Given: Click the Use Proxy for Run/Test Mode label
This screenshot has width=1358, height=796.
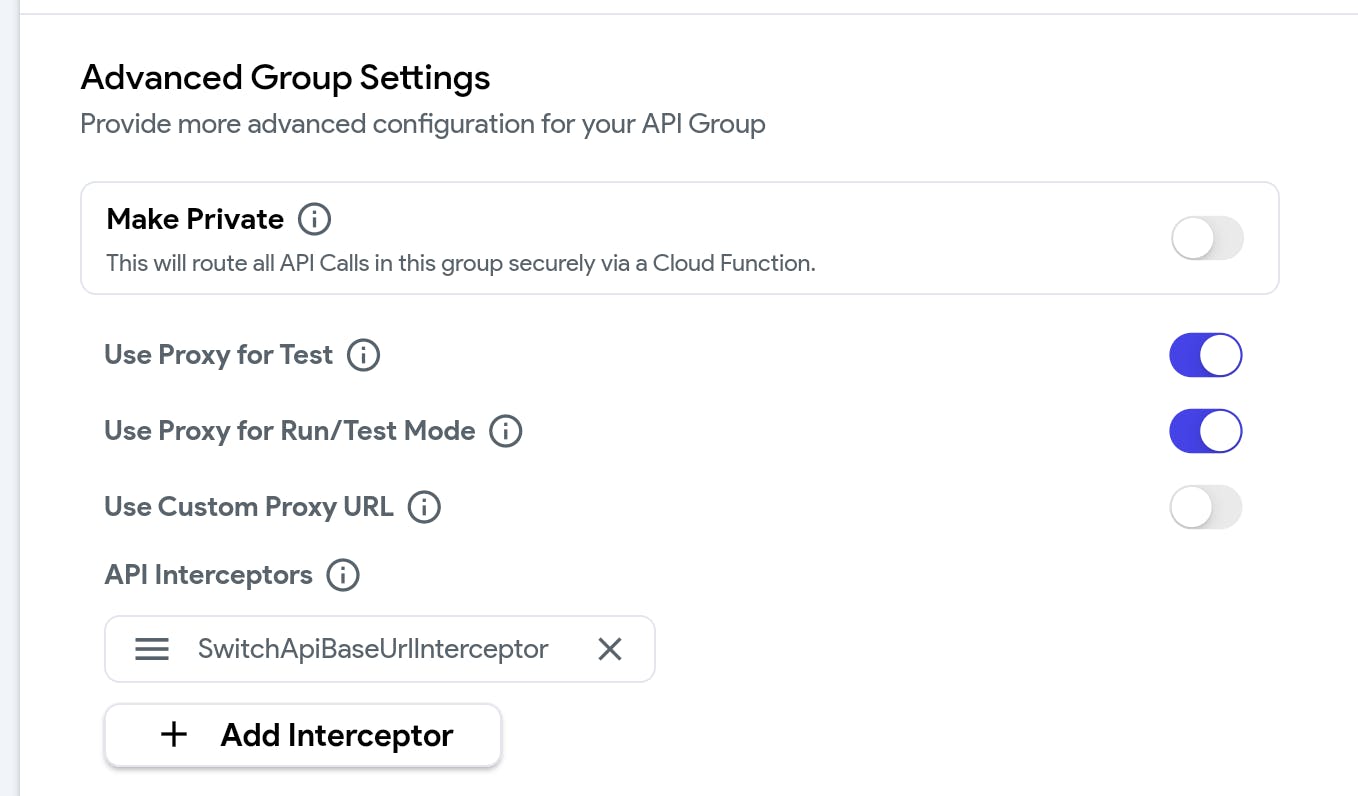Looking at the screenshot, I should click(x=289, y=431).
